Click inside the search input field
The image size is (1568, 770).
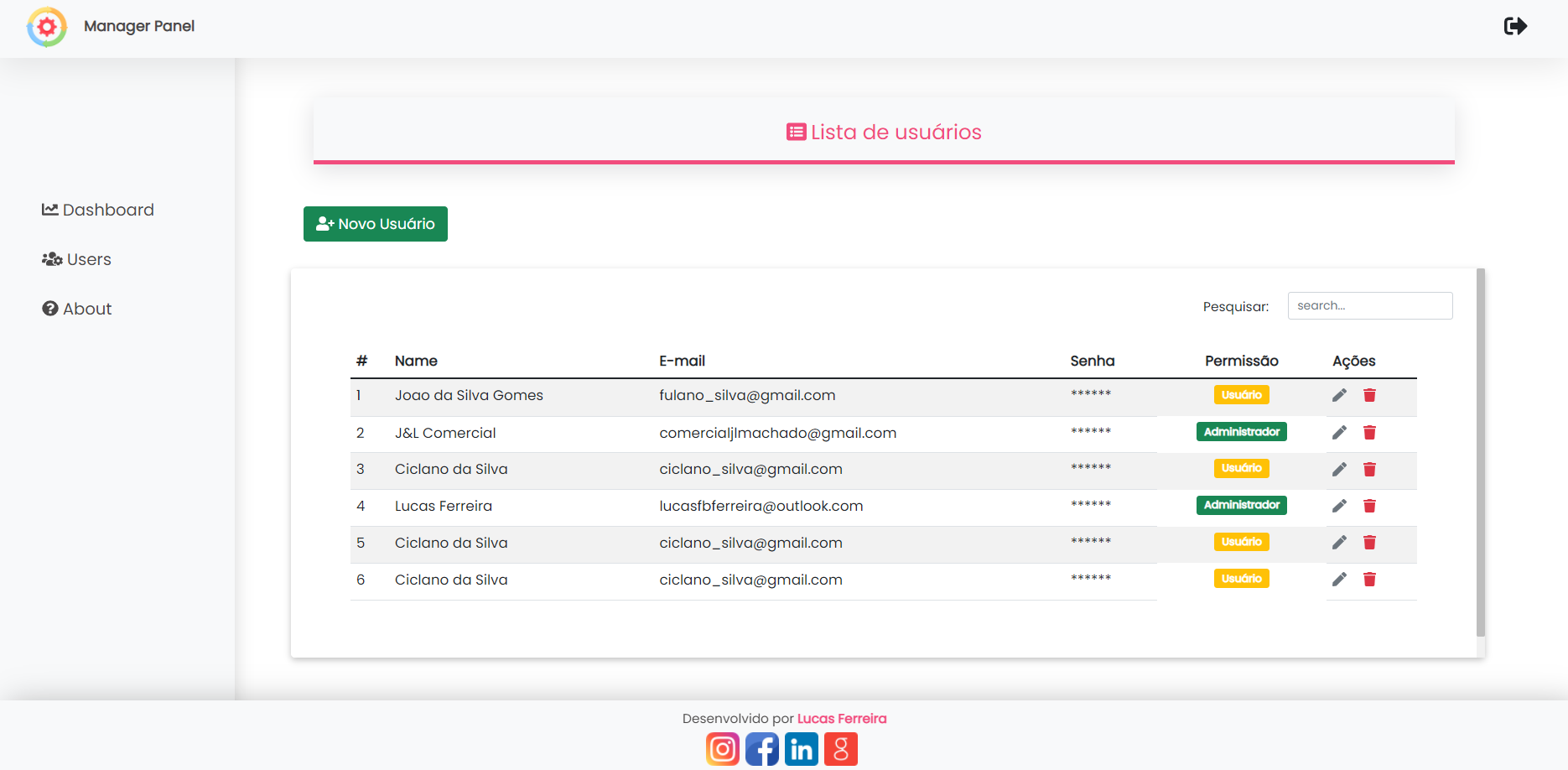1370,305
